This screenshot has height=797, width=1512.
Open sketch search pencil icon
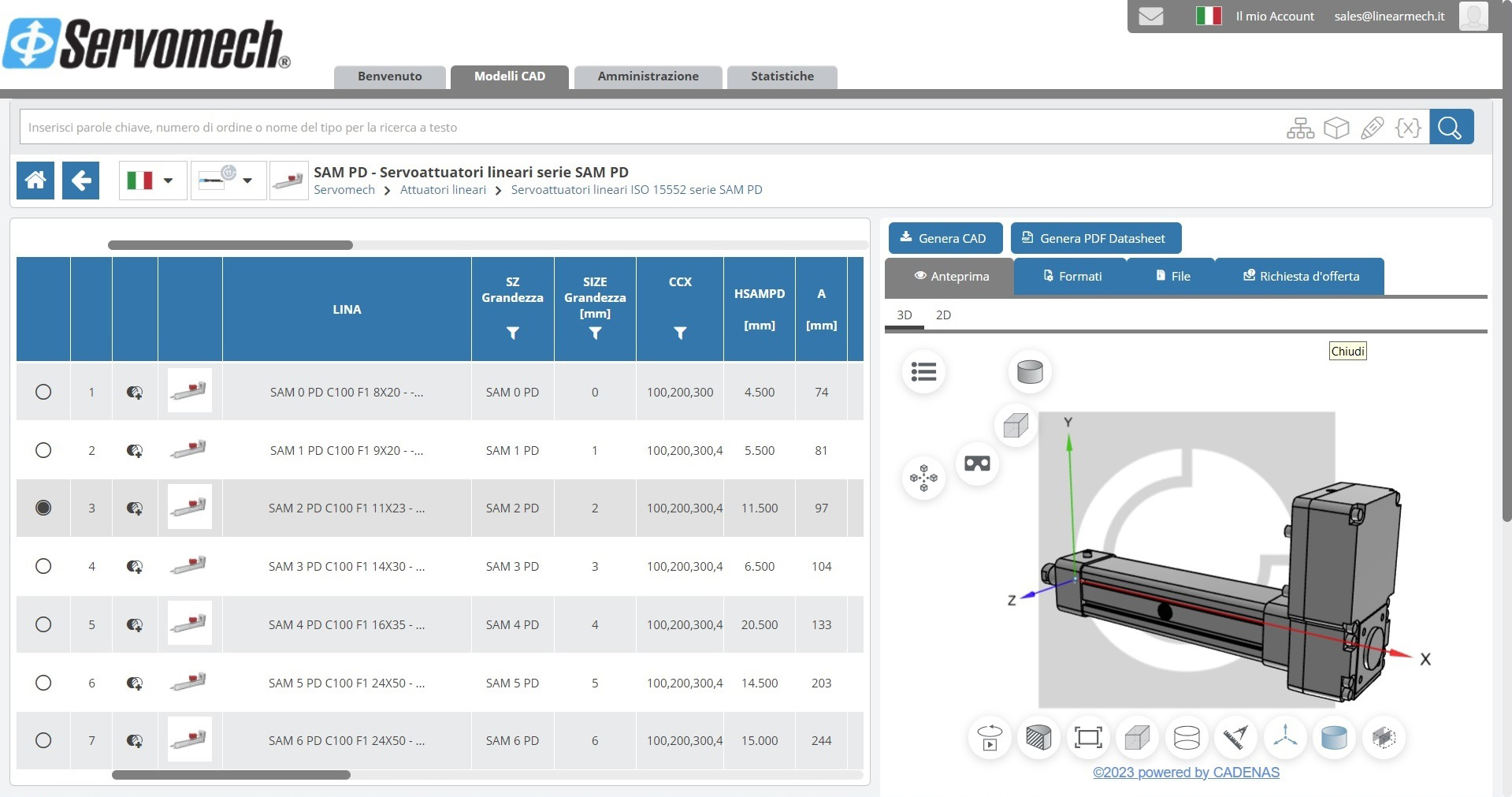point(1373,128)
